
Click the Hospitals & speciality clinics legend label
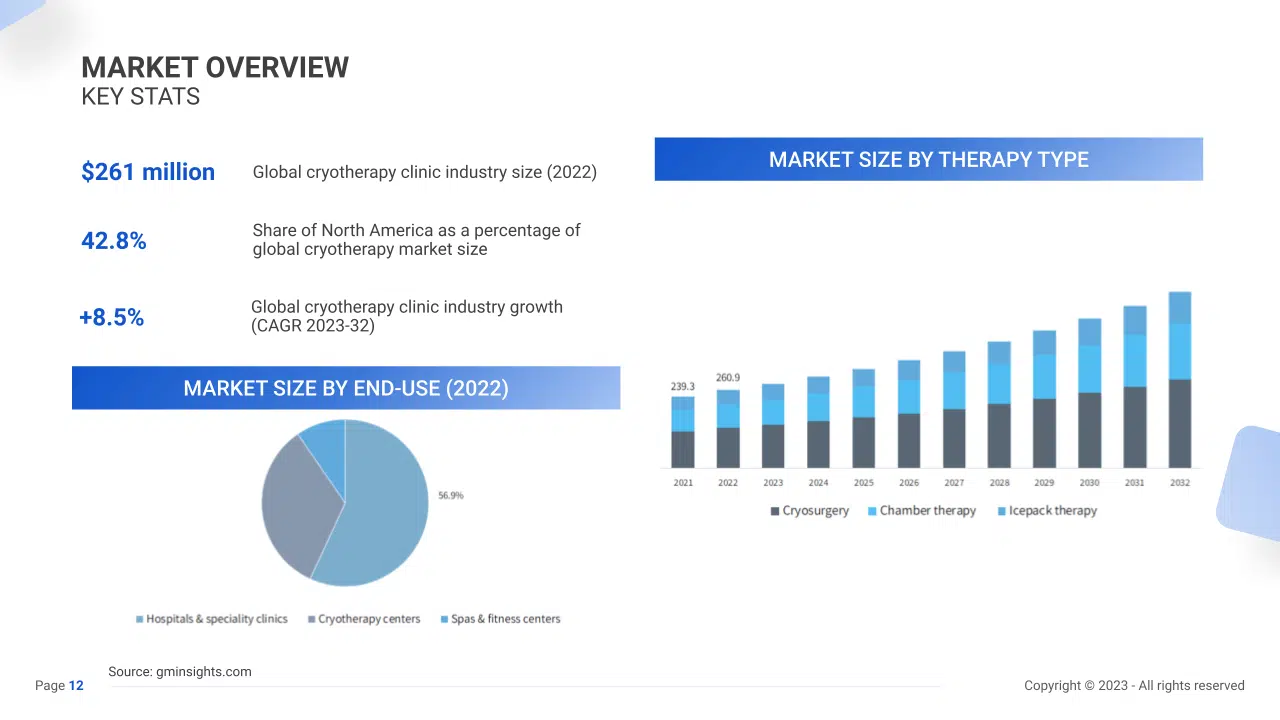[217, 620]
